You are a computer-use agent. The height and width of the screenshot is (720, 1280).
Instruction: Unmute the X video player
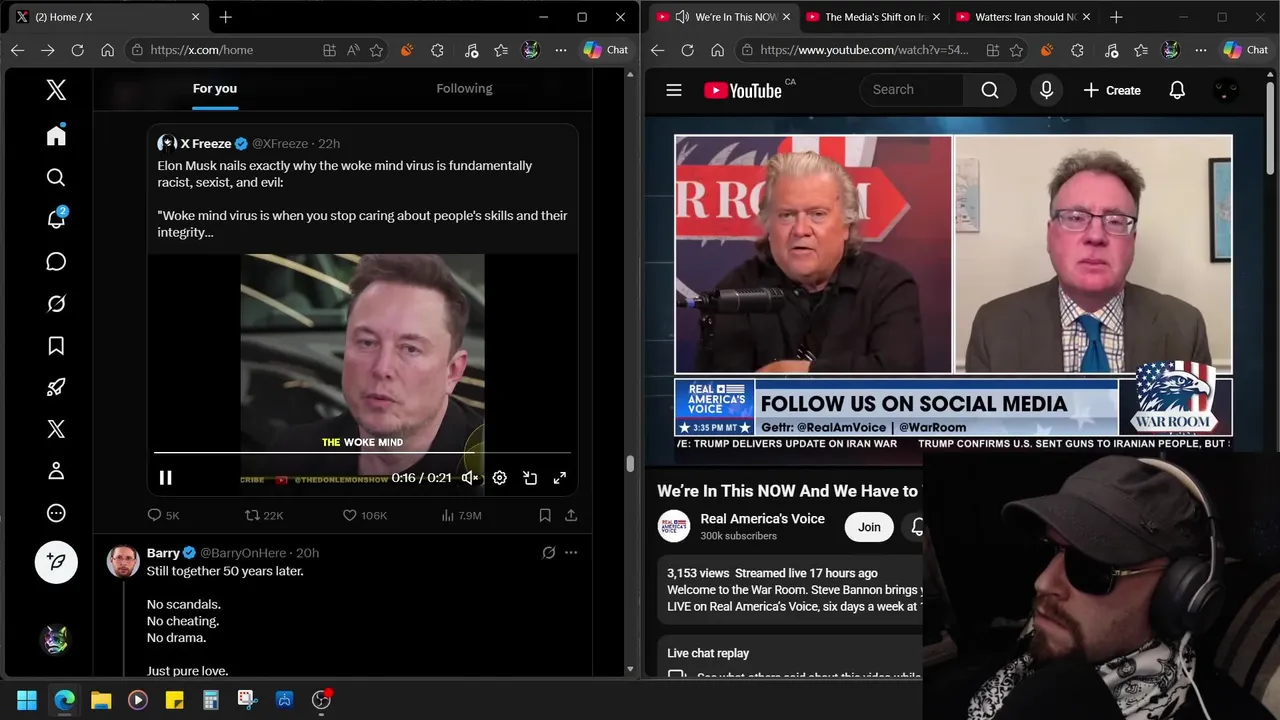tap(470, 478)
